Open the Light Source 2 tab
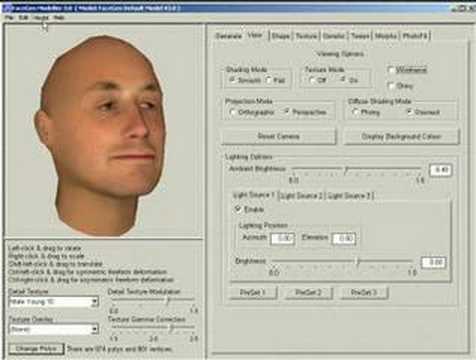476x360 pixels. point(301,196)
